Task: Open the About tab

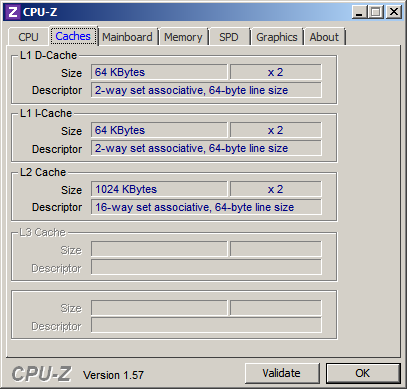Action: coord(324,37)
